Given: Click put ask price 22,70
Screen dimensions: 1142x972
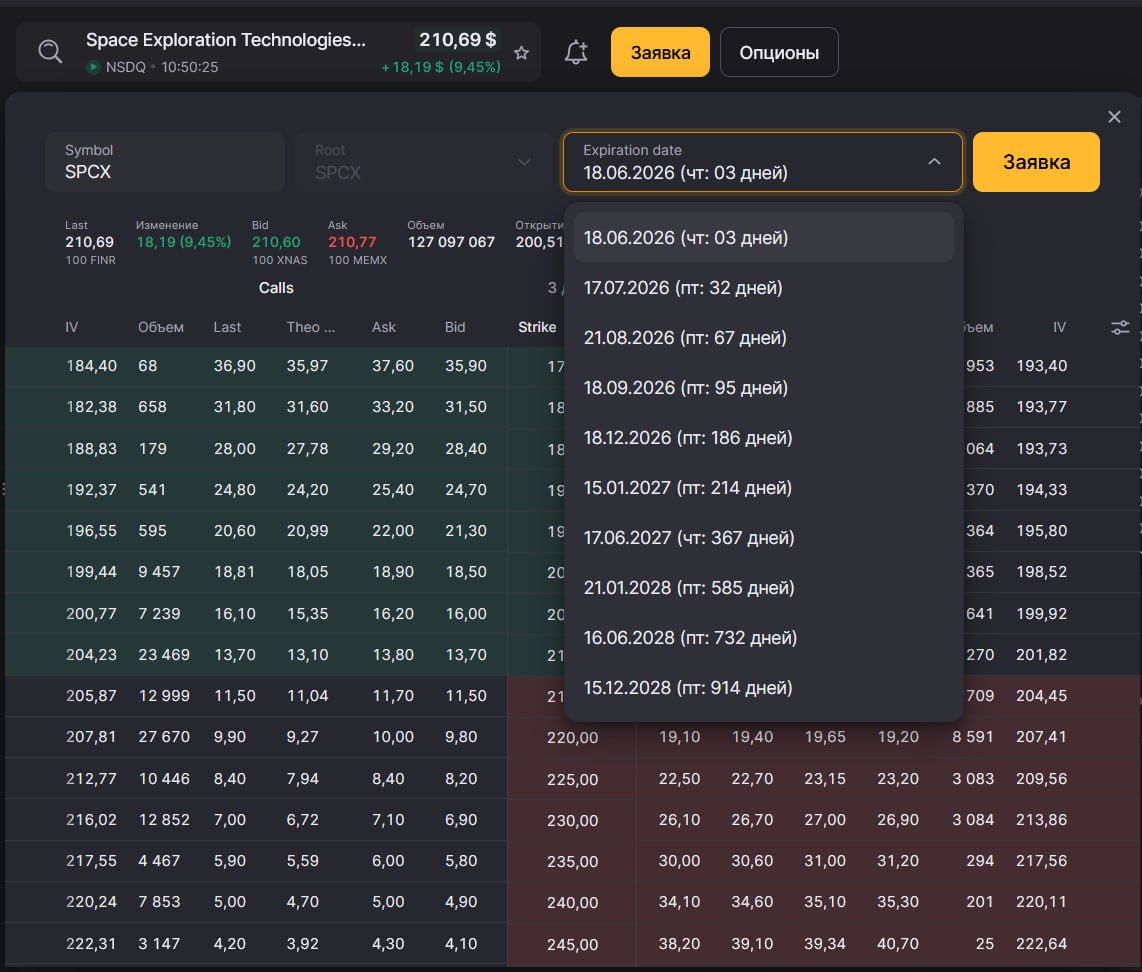Looking at the screenshot, I should (x=752, y=778).
